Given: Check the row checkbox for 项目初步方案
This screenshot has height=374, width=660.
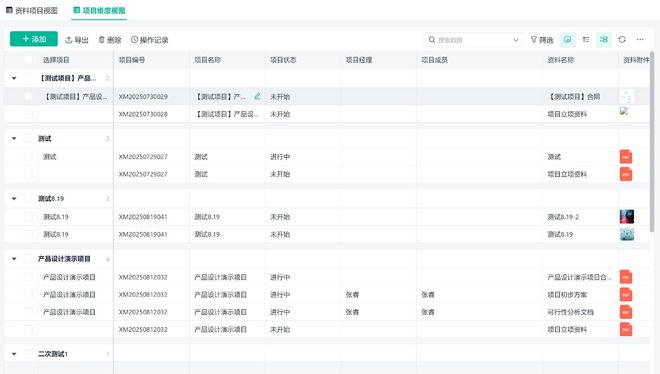Looking at the screenshot, I should (28, 294).
